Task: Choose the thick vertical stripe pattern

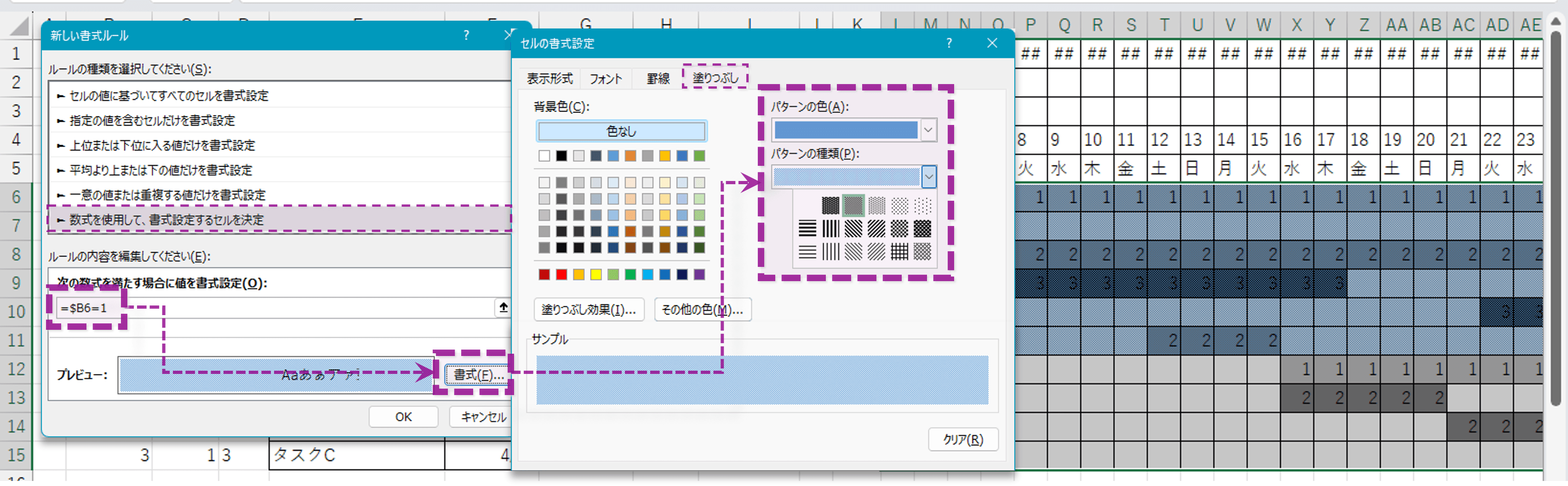Action: click(830, 229)
